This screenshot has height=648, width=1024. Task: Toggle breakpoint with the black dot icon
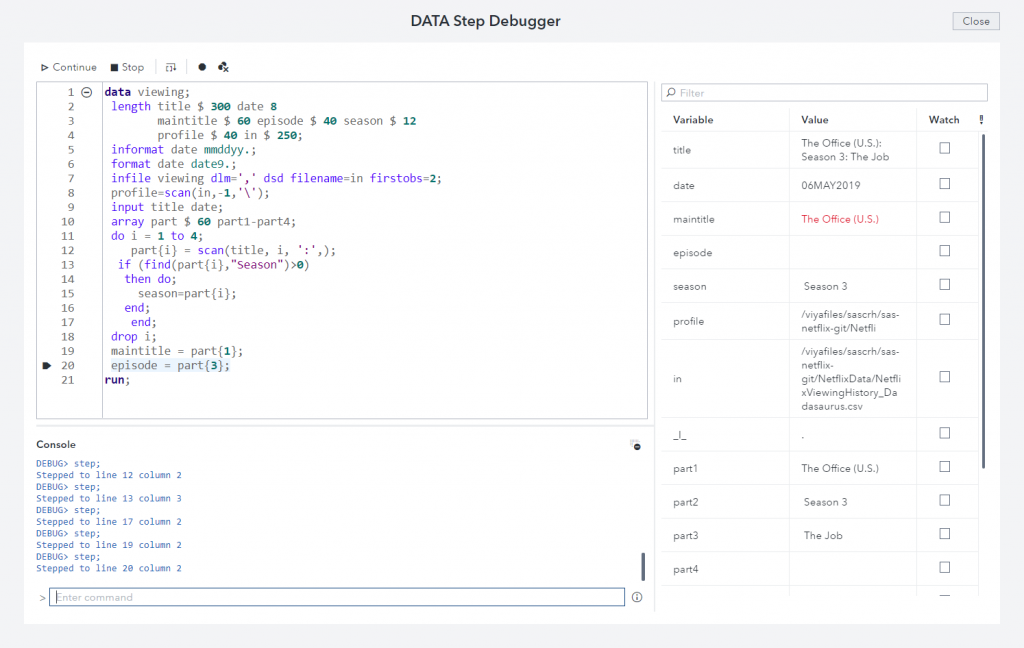(202, 67)
